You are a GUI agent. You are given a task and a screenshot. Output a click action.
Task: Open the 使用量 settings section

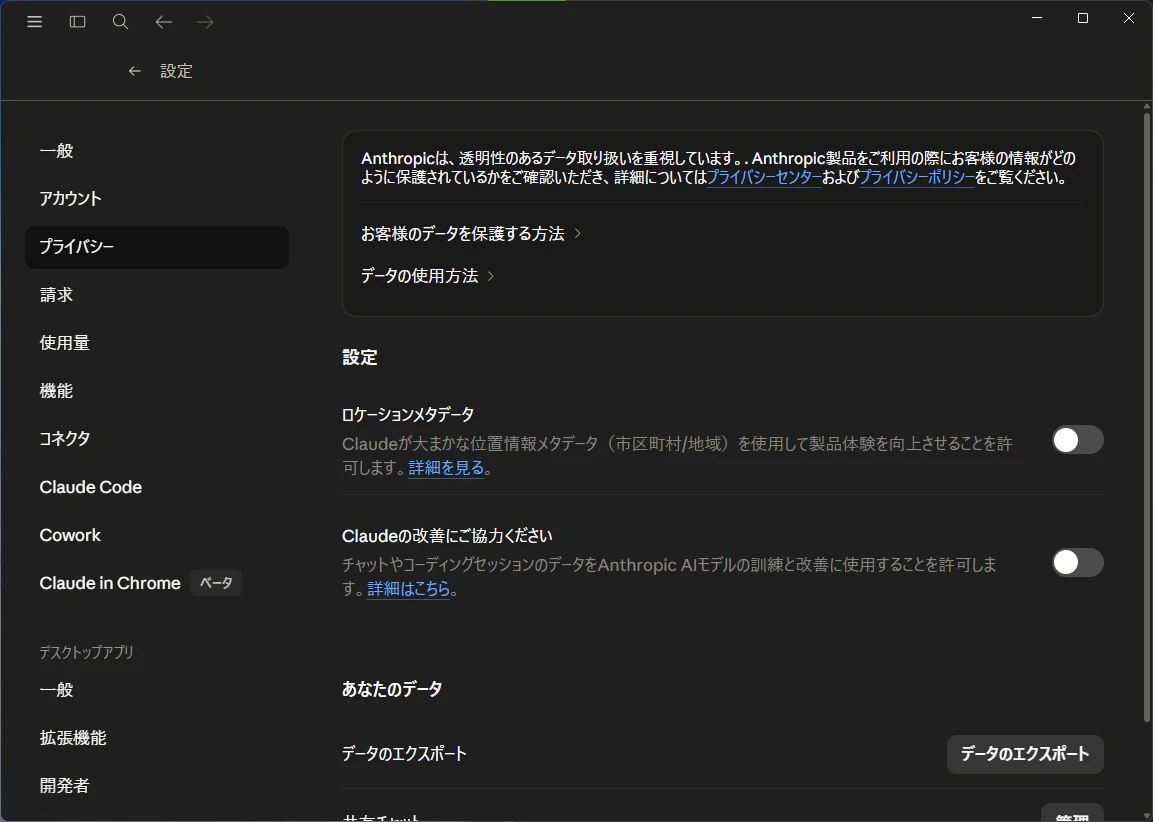[x=157, y=343]
